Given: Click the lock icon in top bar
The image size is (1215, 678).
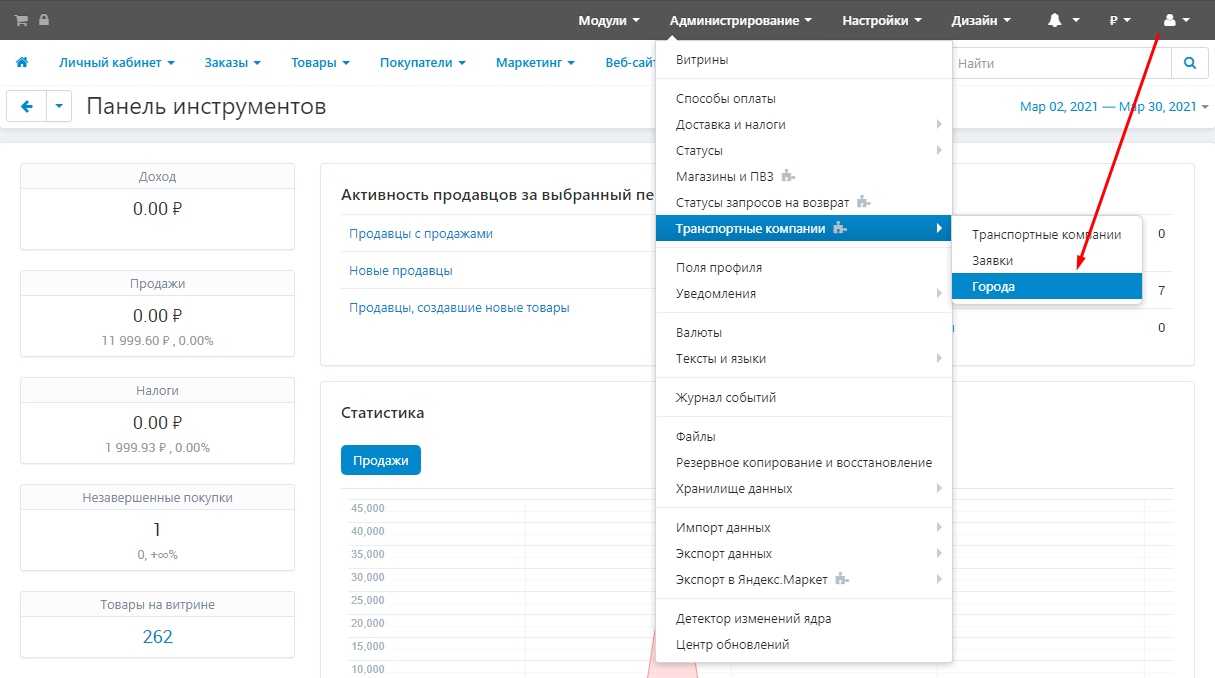Looking at the screenshot, I should click(43, 20).
